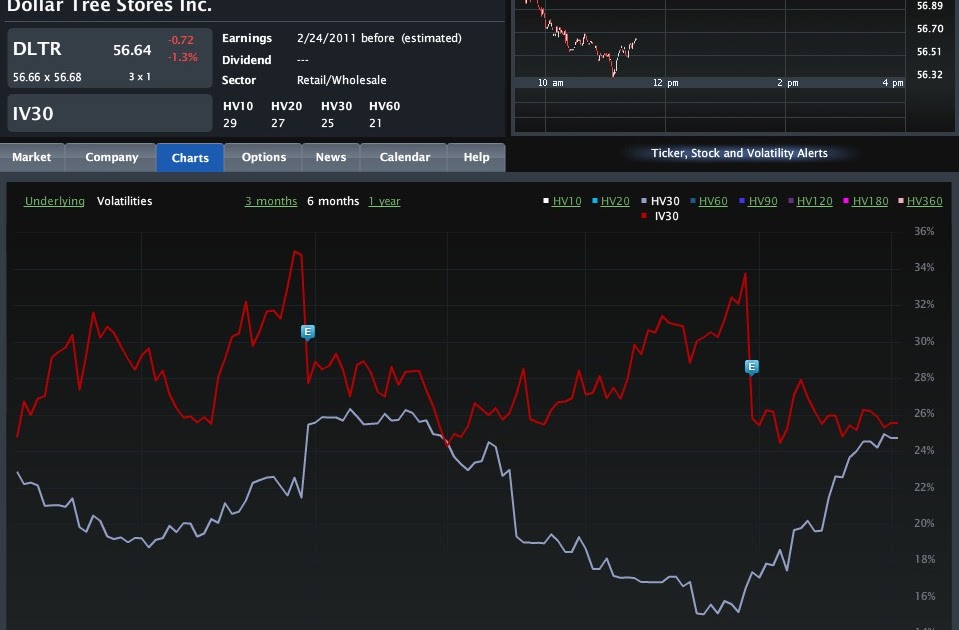This screenshot has height=630, width=959.
Task: Click the pink HV360 color swatch
Action: click(901, 201)
